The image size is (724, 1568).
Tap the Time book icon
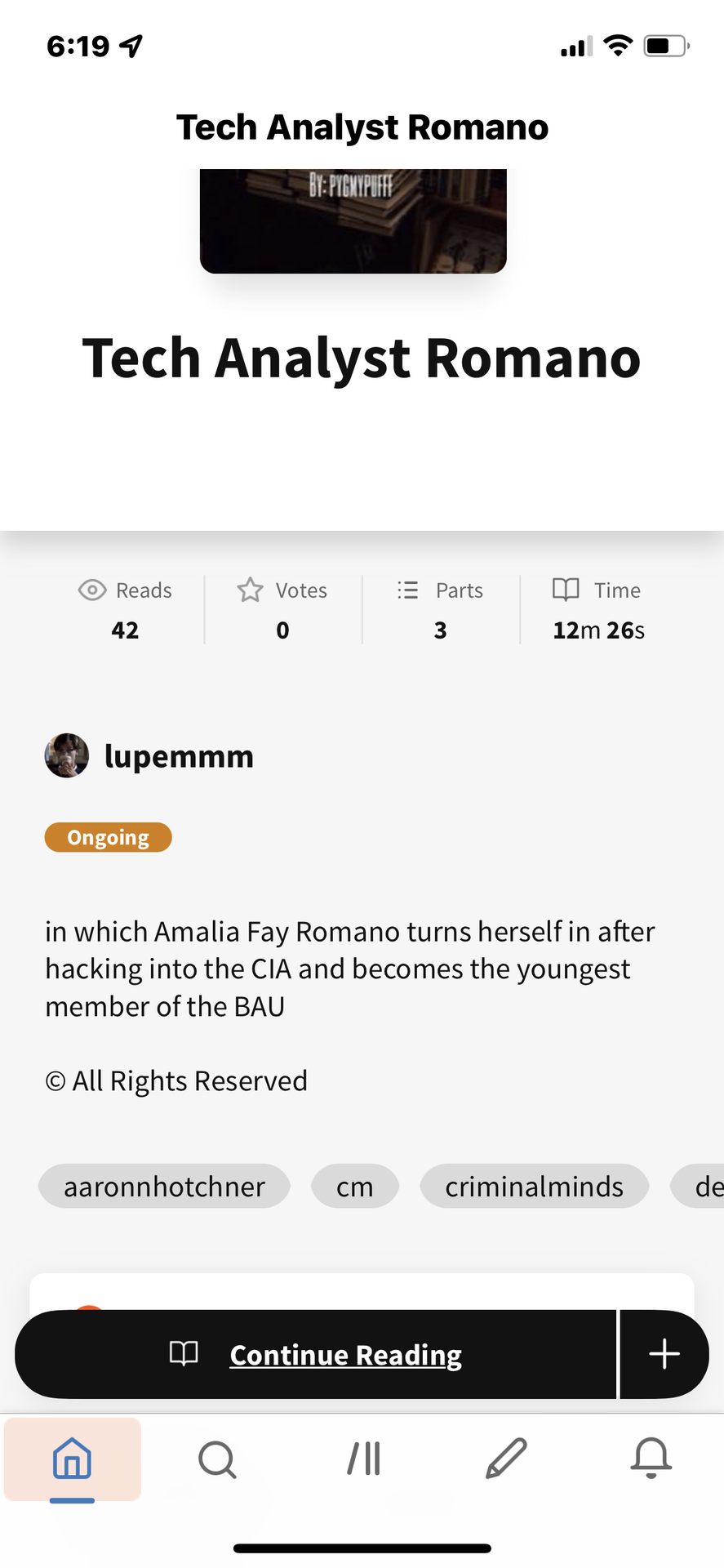(x=566, y=590)
